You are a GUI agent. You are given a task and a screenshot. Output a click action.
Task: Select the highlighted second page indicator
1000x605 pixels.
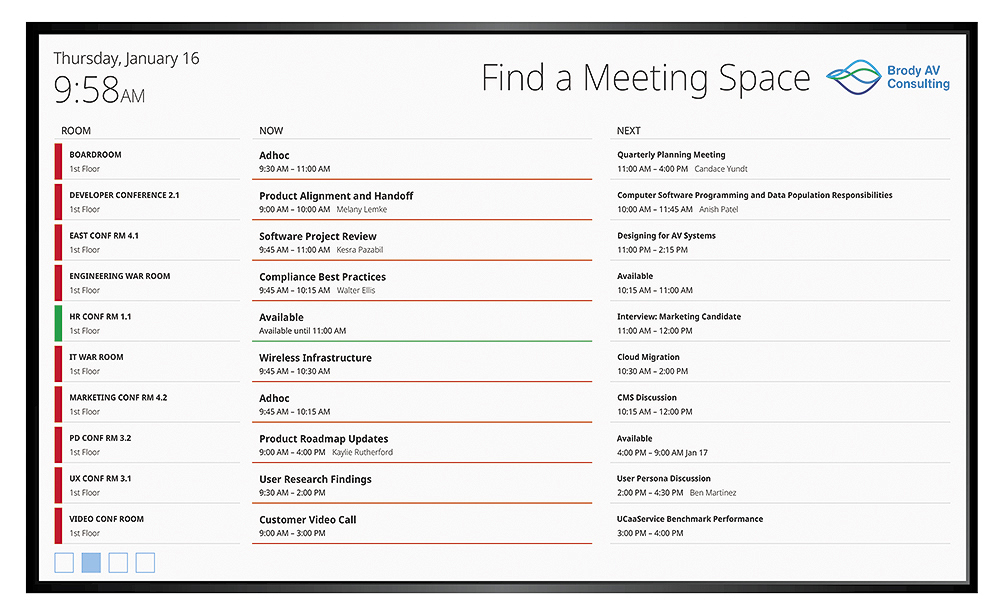91,562
